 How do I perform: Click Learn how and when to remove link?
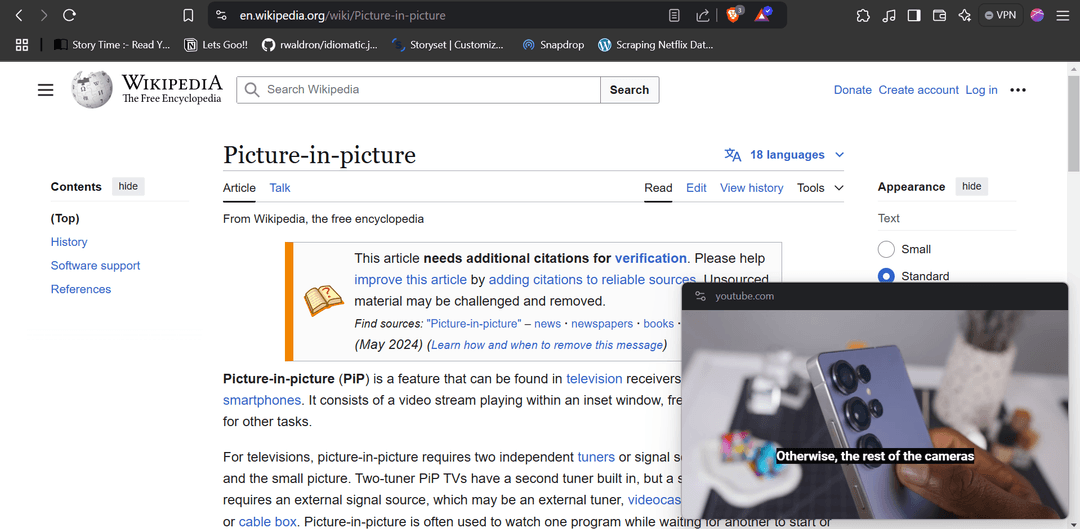547,344
